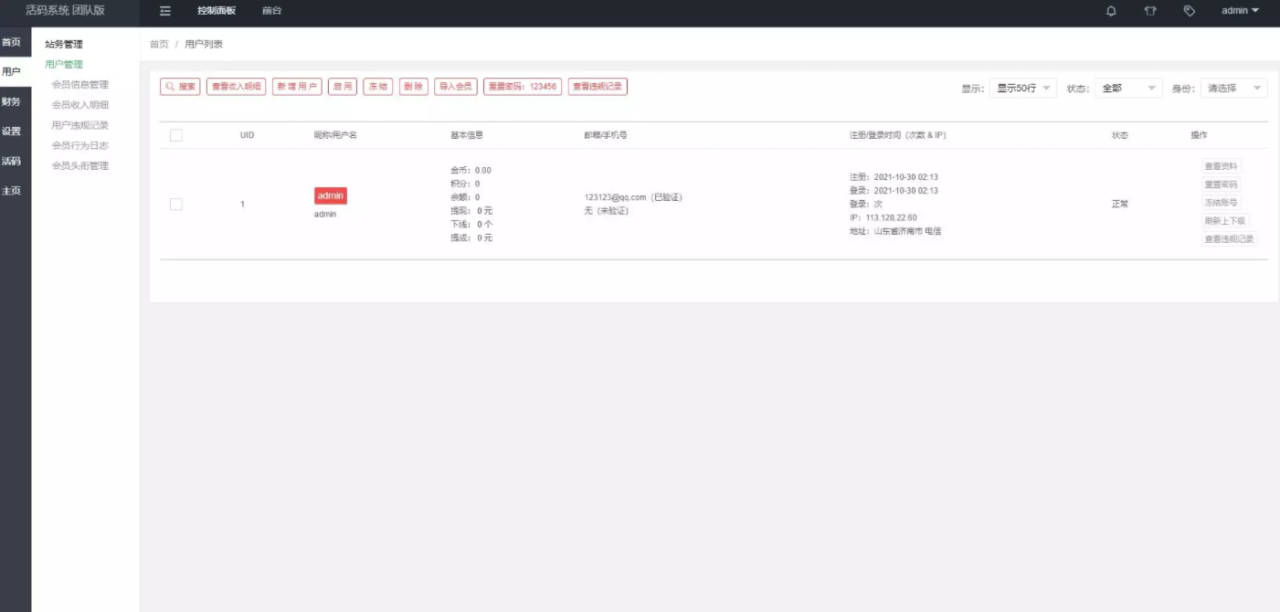
Task: Click 重置密码: 123456 button
Action: [x=523, y=87]
